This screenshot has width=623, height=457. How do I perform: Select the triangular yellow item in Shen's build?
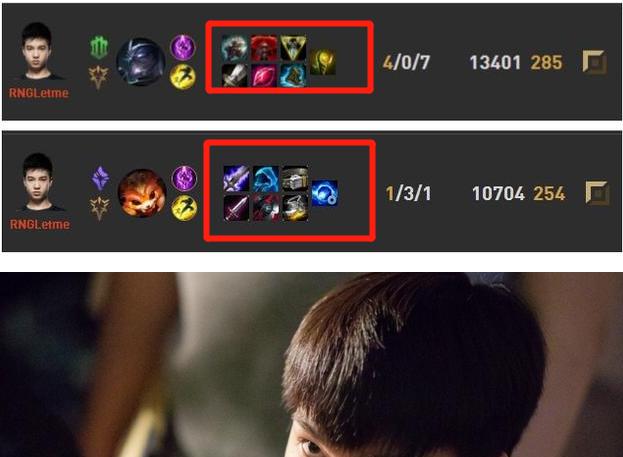click(x=293, y=48)
